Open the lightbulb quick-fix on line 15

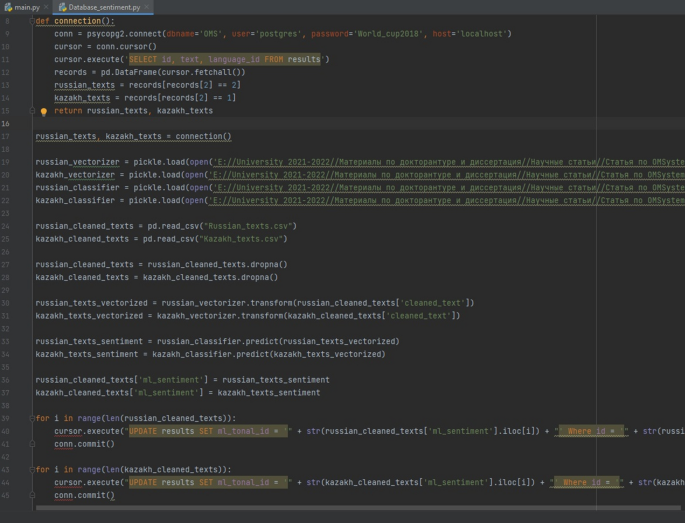click(x=44, y=111)
